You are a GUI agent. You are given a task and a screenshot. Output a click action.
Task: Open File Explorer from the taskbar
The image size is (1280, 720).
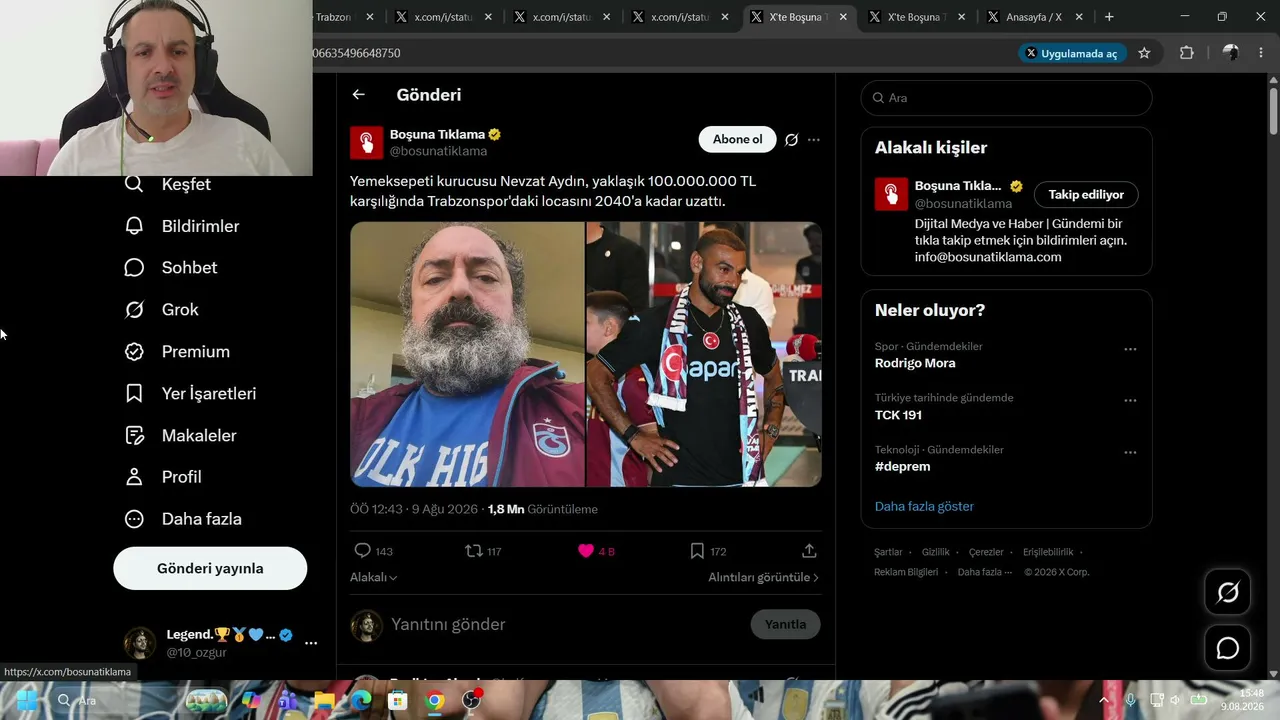coord(324,700)
